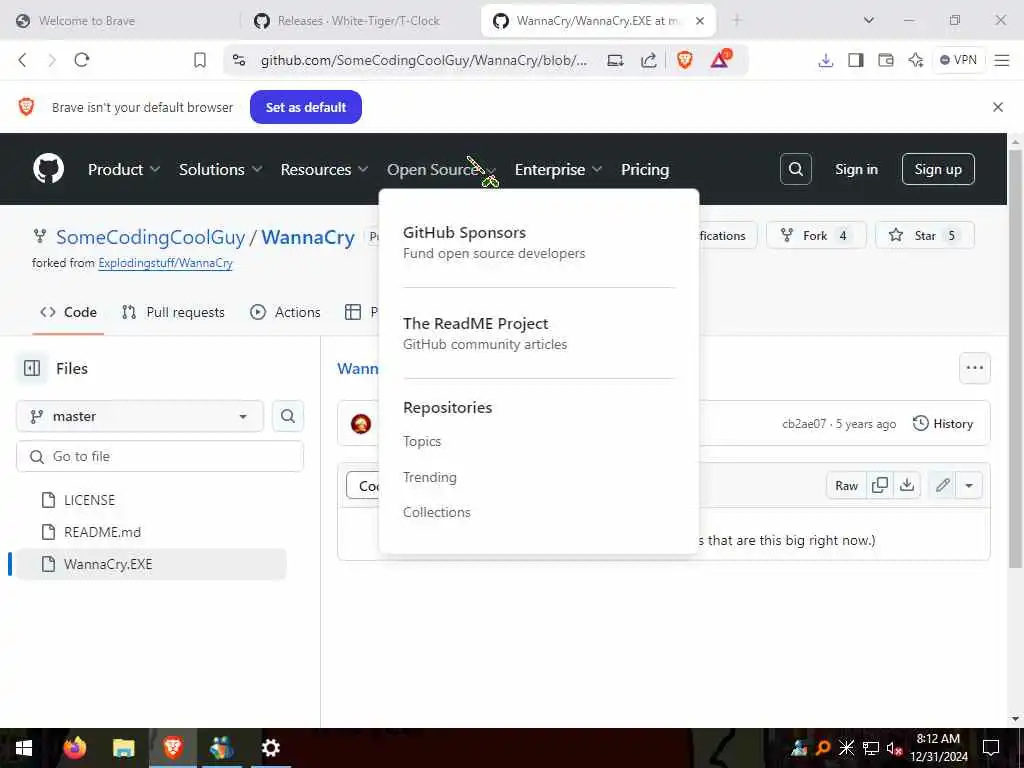
Task: Download raw file icon
Action: tap(907, 485)
